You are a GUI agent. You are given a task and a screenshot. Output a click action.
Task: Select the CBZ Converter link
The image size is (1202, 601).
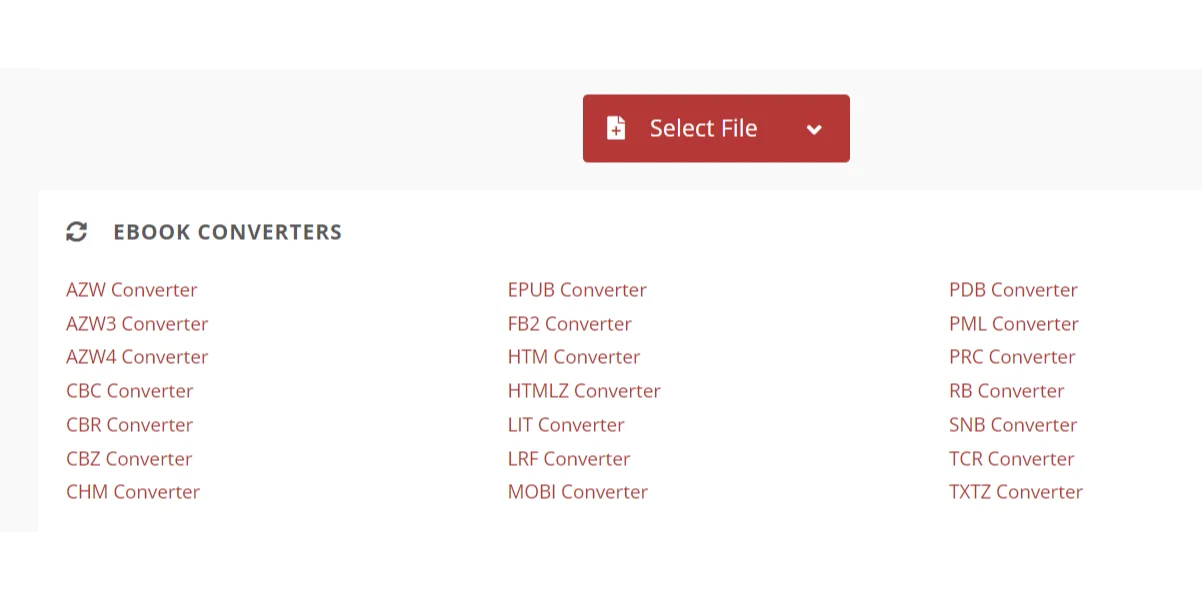click(x=129, y=459)
